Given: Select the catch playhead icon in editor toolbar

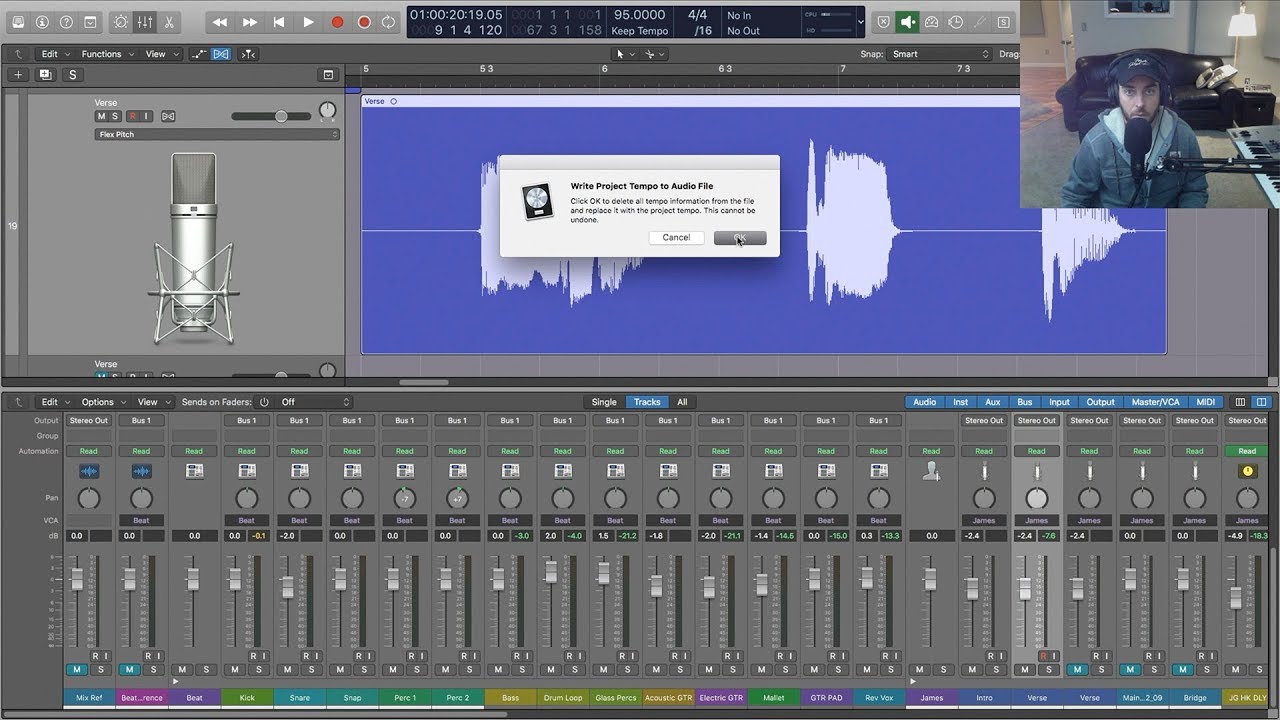Looking at the screenshot, I should [x=247, y=53].
